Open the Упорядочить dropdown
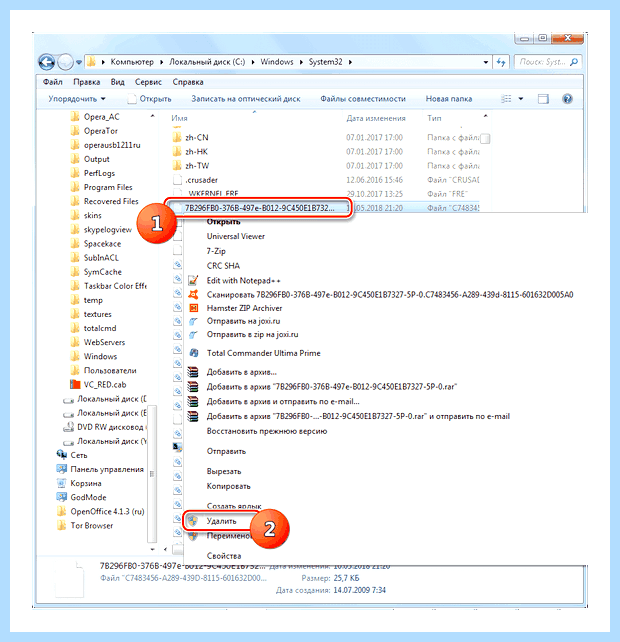This screenshot has height=642, width=620. (x=77, y=99)
